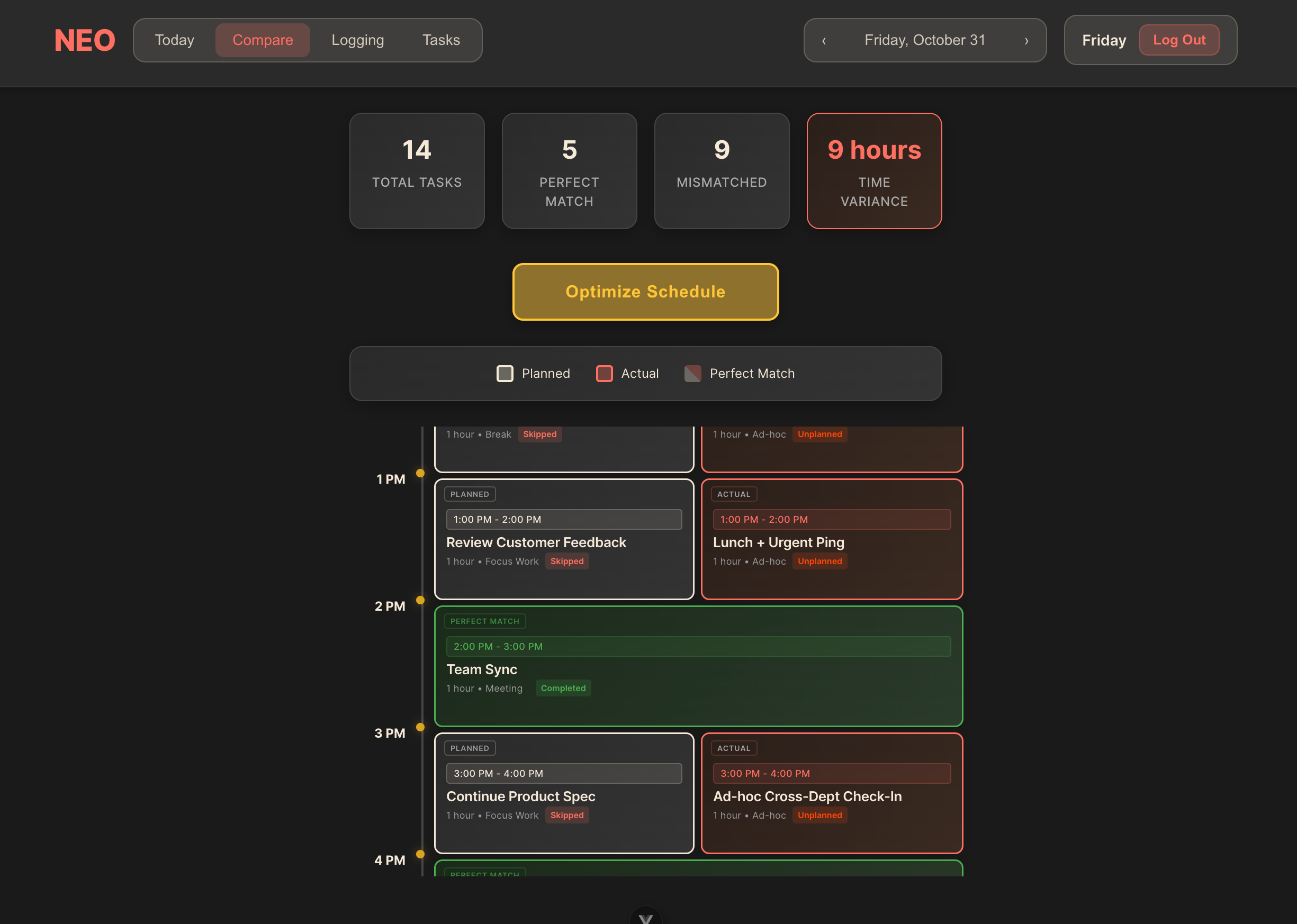Go to previous day arrow

pyautogui.click(x=824, y=40)
